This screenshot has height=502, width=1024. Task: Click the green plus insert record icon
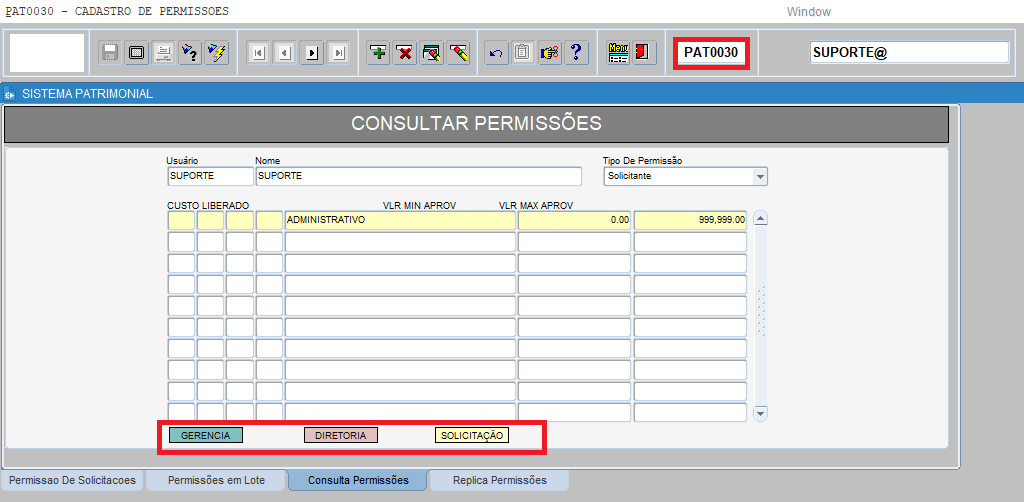coord(378,53)
